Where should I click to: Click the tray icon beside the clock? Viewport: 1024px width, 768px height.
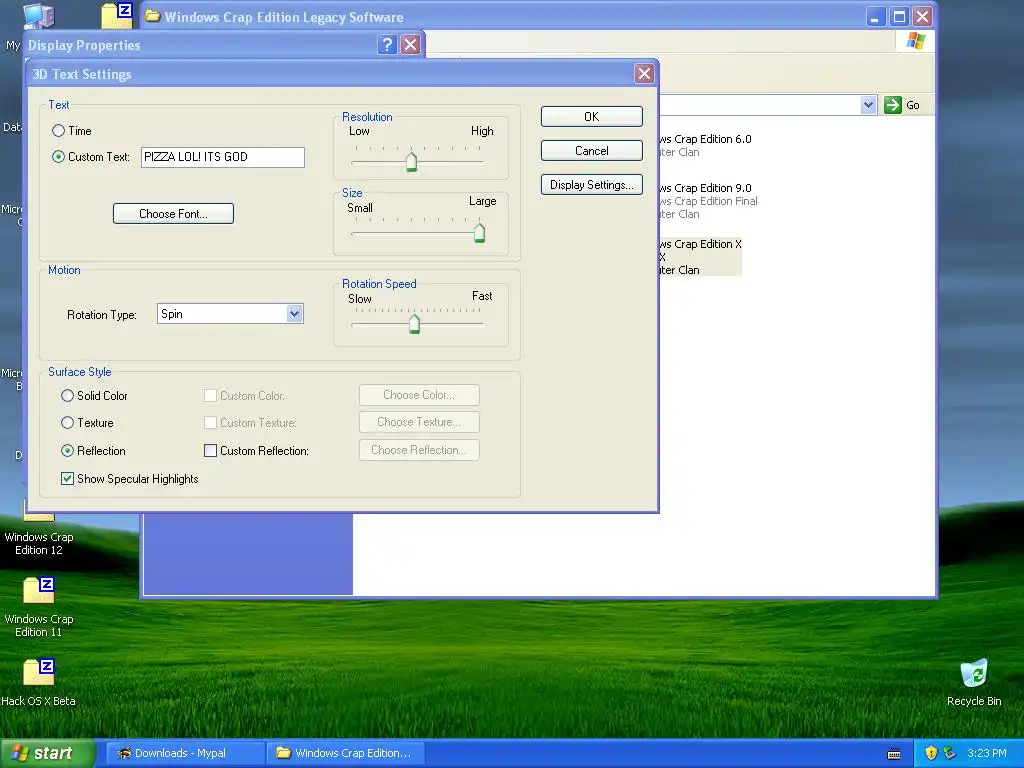pos(950,753)
